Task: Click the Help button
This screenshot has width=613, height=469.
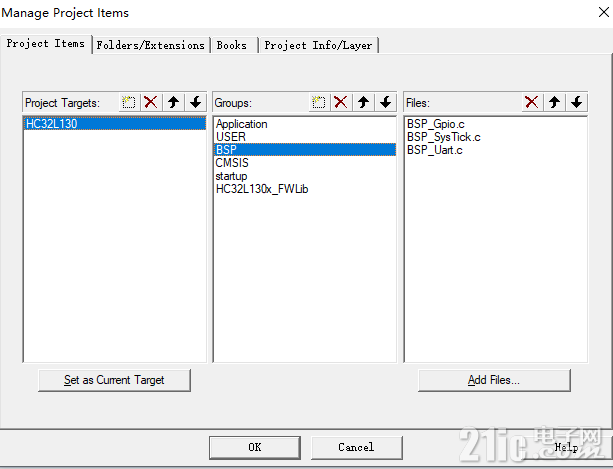Action: 566,448
